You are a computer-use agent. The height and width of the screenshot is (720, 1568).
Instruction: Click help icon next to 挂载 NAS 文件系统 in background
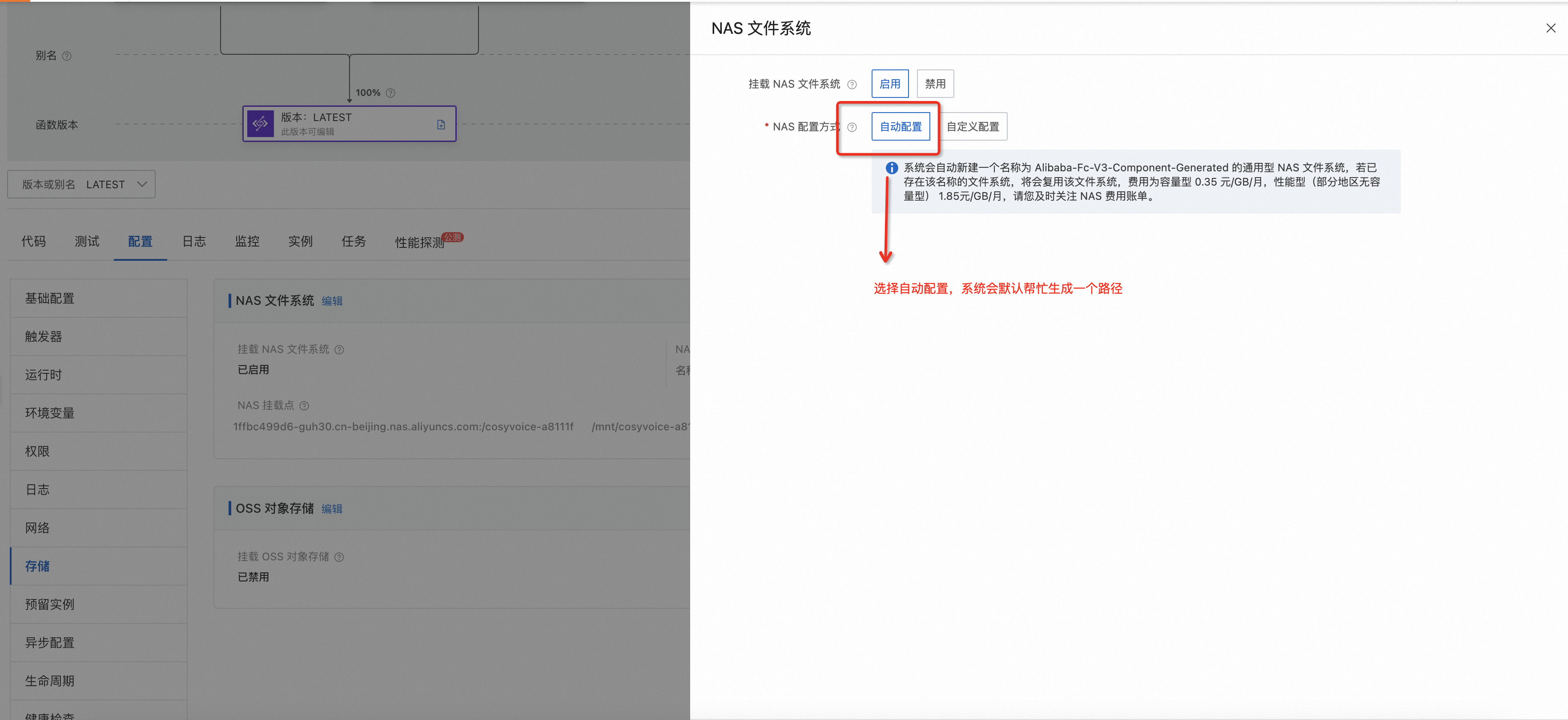tap(340, 350)
